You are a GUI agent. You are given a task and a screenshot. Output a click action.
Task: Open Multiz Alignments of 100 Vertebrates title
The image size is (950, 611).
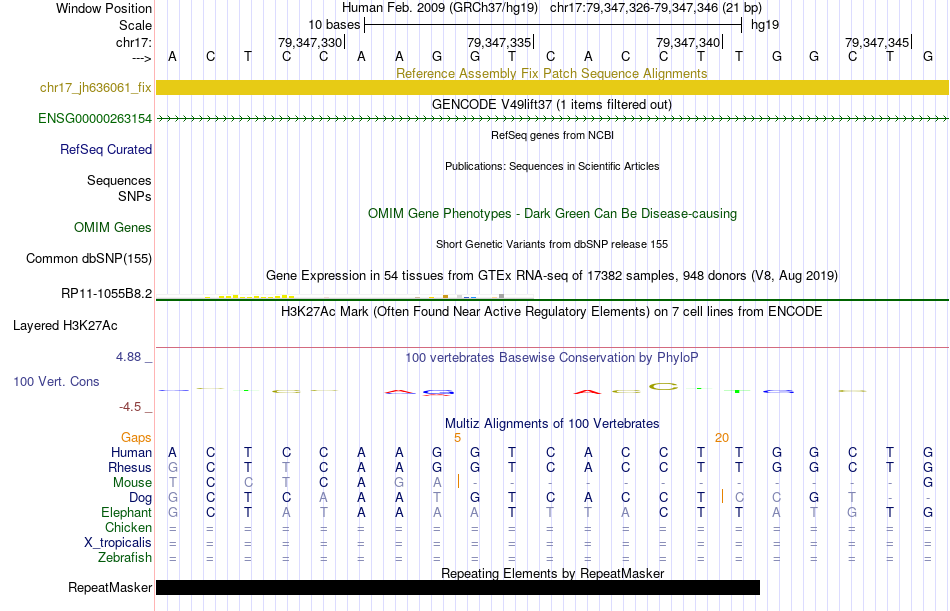pyautogui.click(x=552, y=424)
